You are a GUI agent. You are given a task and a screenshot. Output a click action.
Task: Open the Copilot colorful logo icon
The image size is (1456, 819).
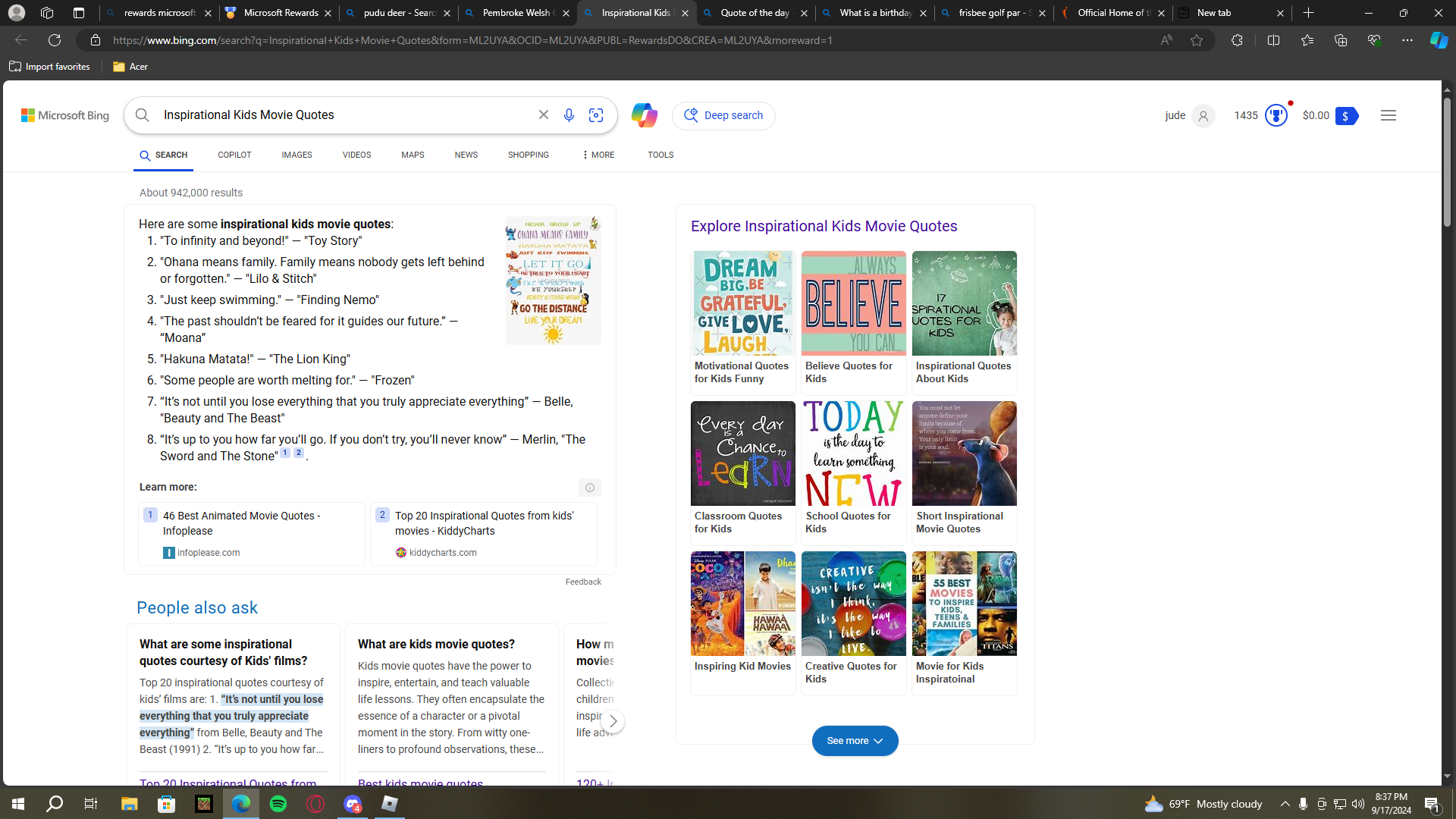click(644, 115)
